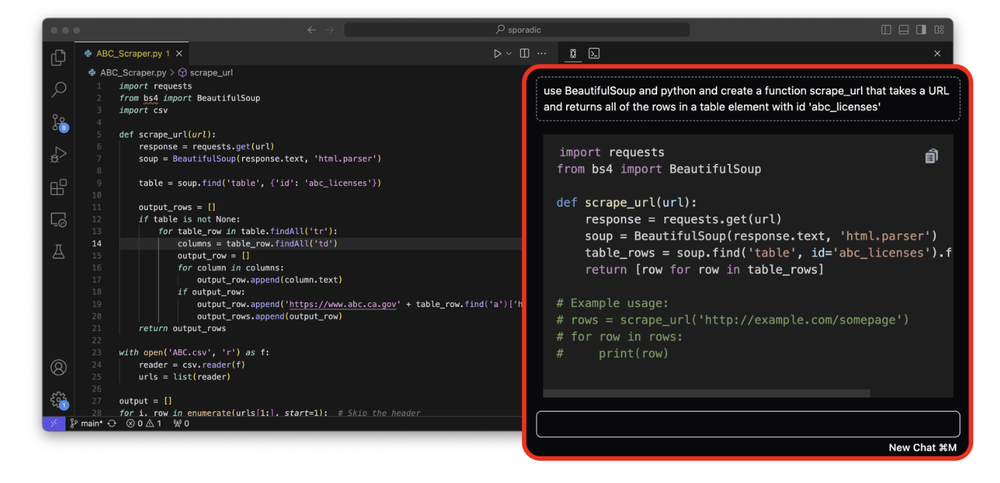Click 'import requests' in chat code block
This screenshot has height=483, width=1000.
tap(612, 152)
